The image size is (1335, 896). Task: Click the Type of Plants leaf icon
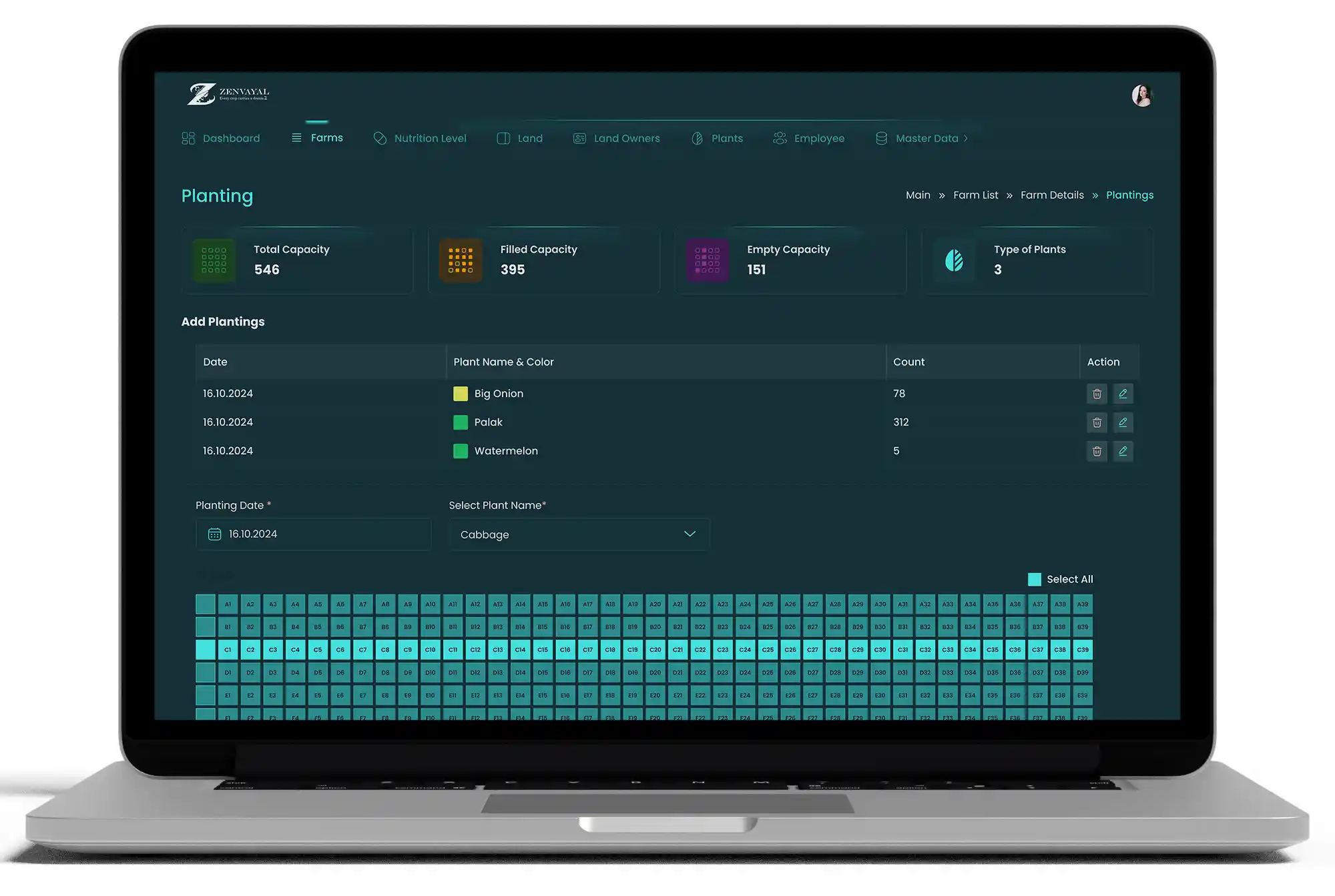click(955, 260)
